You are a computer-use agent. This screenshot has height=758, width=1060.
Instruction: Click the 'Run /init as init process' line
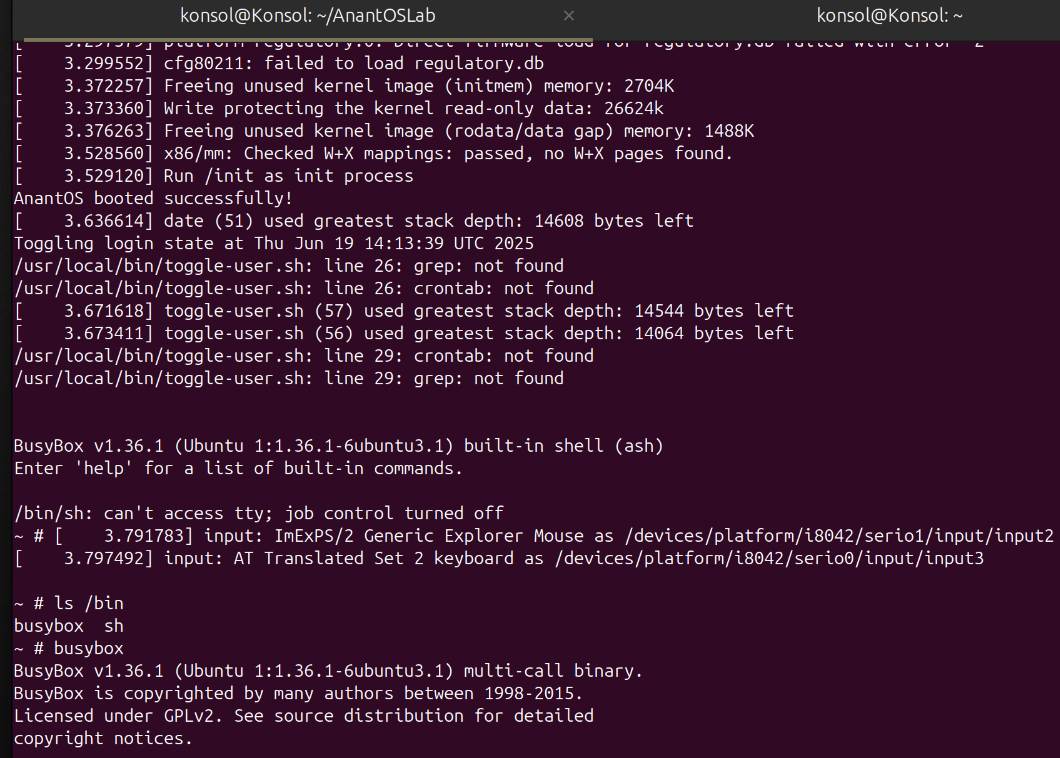pyautogui.click(x=214, y=176)
